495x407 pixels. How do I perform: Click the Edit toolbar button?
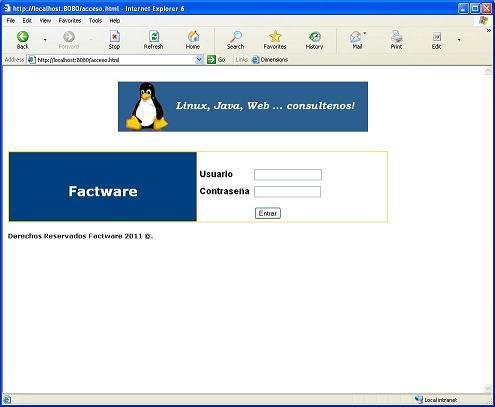(x=436, y=40)
